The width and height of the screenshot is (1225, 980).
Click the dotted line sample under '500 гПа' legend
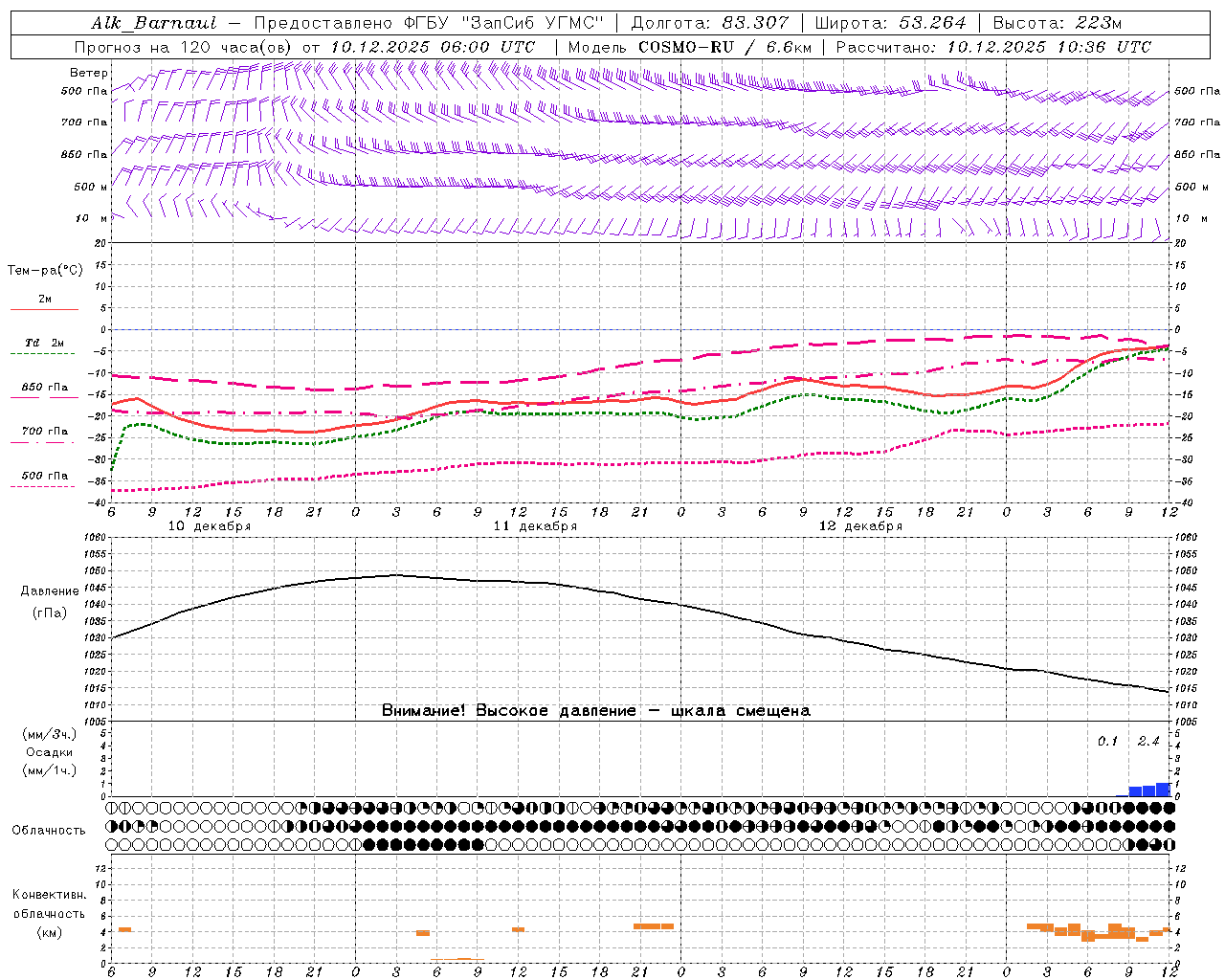click(x=44, y=486)
